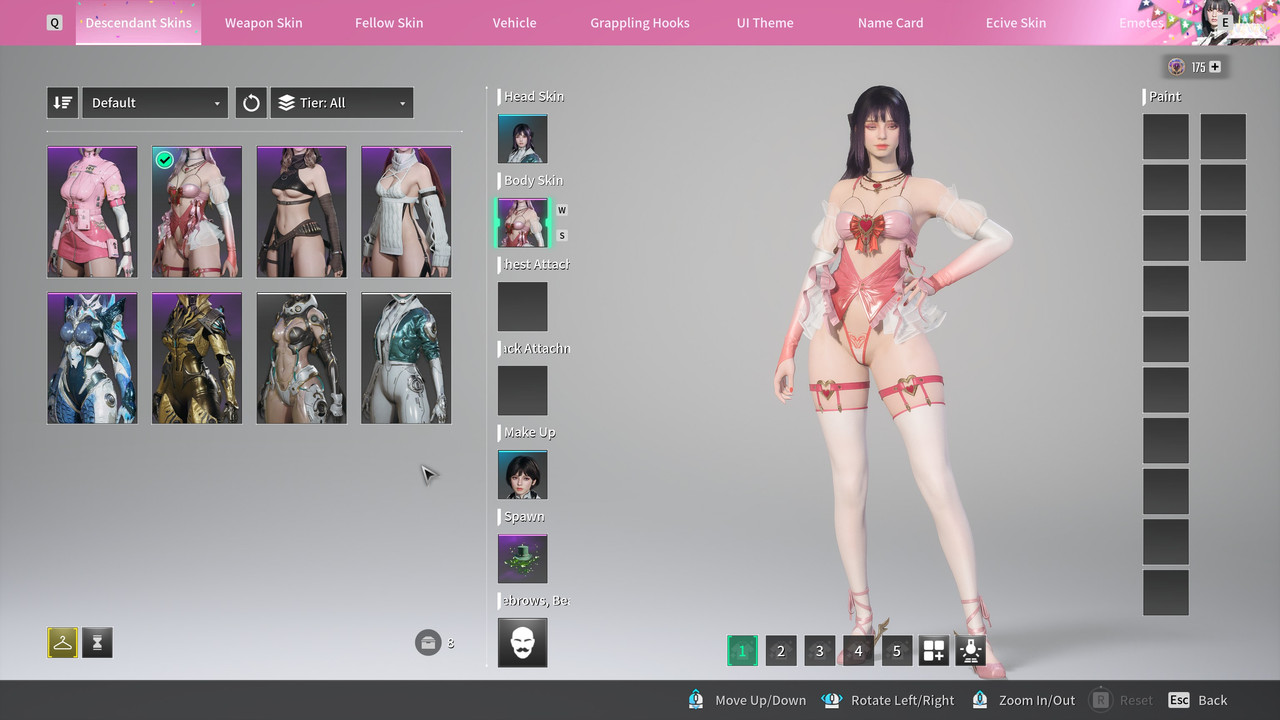Screen dimensions: 1280x720
Task: Select the gold armor skin
Action: (x=197, y=358)
